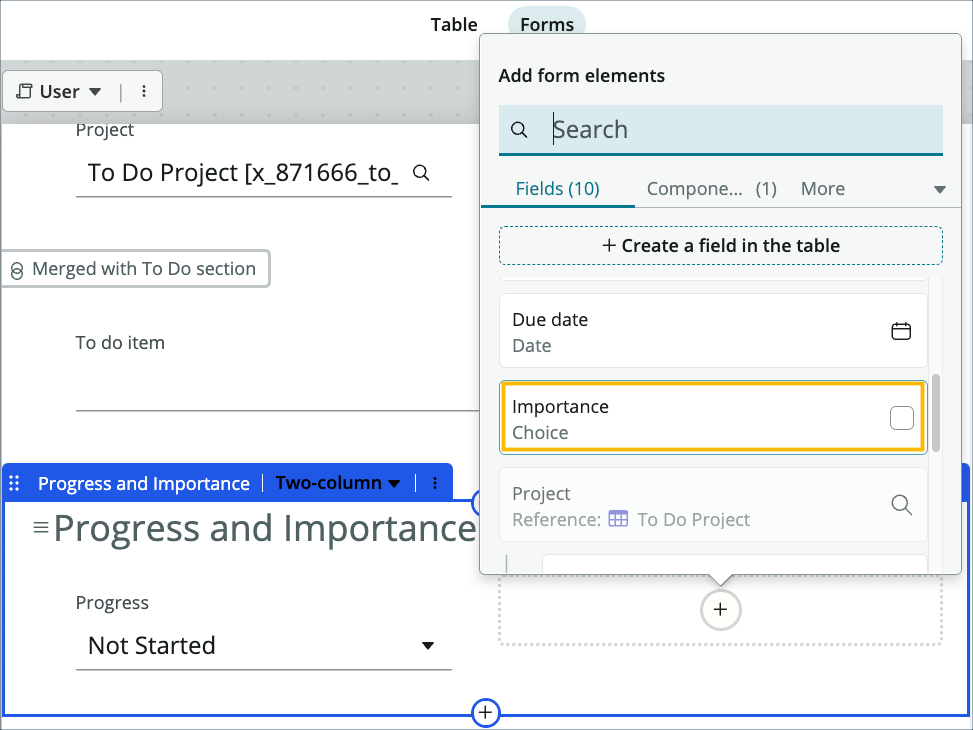Expand the Not Started Progress dropdown
Screen dimensions: 973x730
coord(428,646)
